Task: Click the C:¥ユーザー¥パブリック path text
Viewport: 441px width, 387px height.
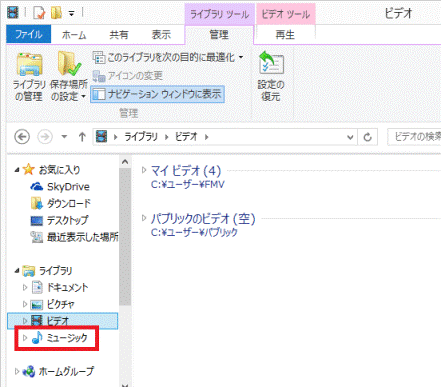Action: [x=194, y=232]
